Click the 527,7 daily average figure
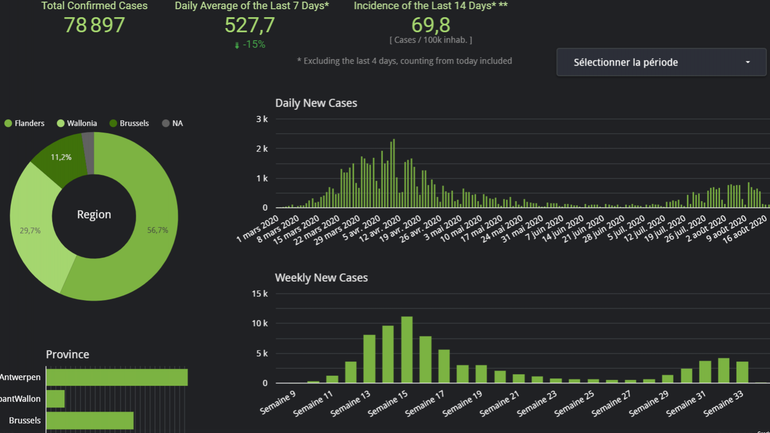The width and height of the screenshot is (770, 433). [249, 25]
